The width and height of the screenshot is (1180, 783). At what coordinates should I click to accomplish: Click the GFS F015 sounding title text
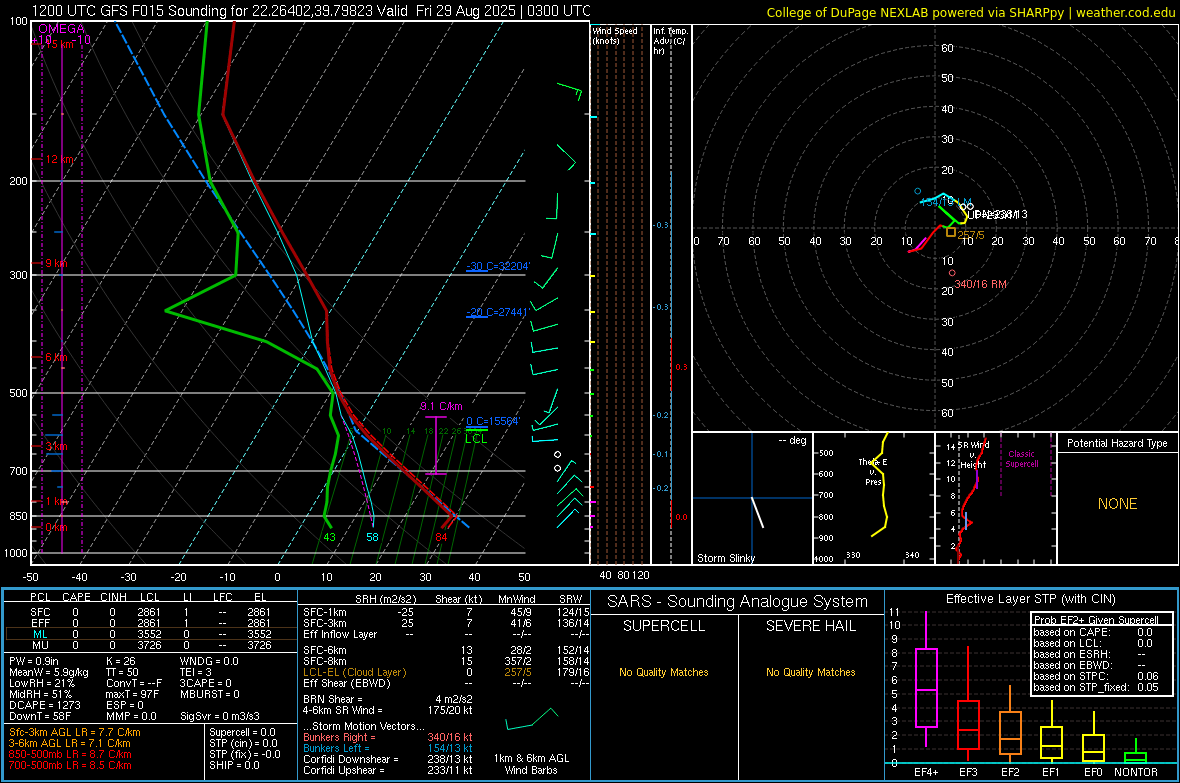tap(311, 11)
